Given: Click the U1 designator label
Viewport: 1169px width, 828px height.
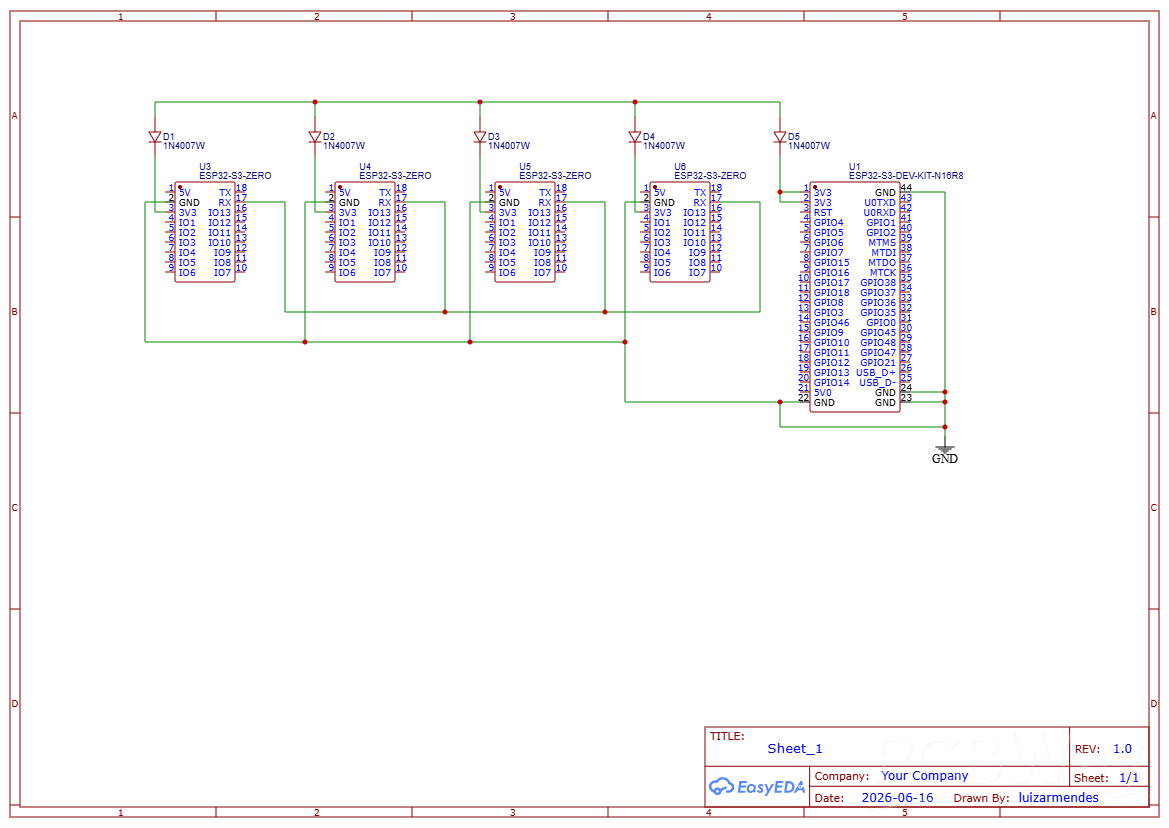Looking at the screenshot, I should 854,167.
